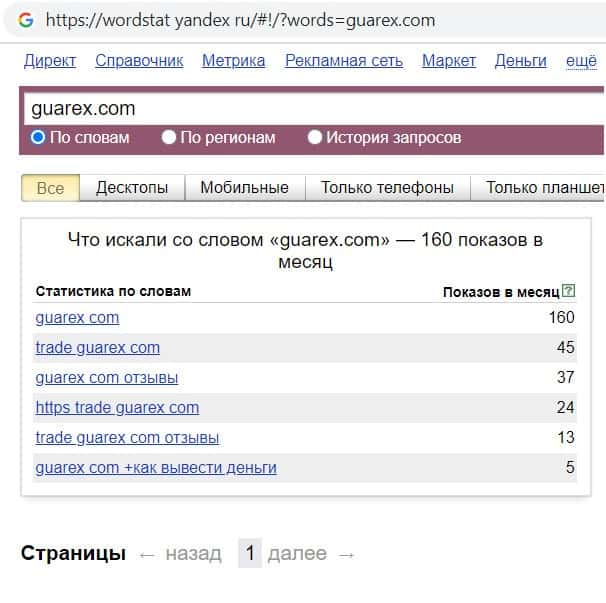The height and width of the screenshot is (603, 606).
Task: Visit the "Рекламная сеть" link
Action: tap(344, 61)
